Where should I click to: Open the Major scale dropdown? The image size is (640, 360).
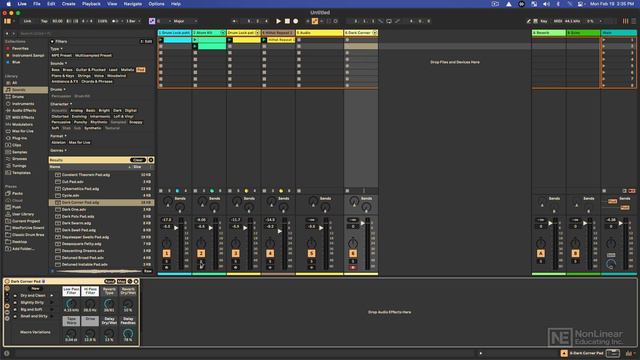(185, 21)
